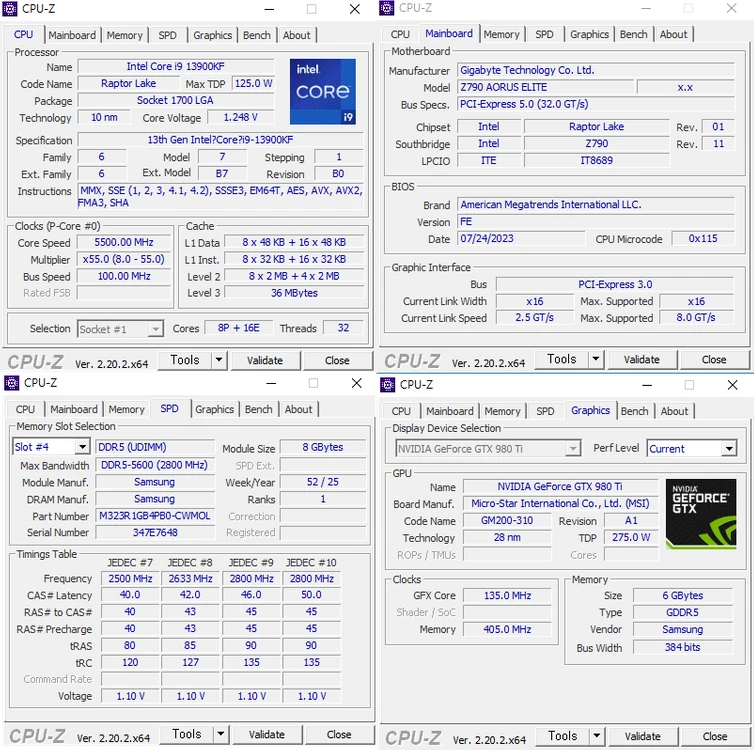Open the Bench tab in the Mainboard window
The image size is (754, 750).
633,35
